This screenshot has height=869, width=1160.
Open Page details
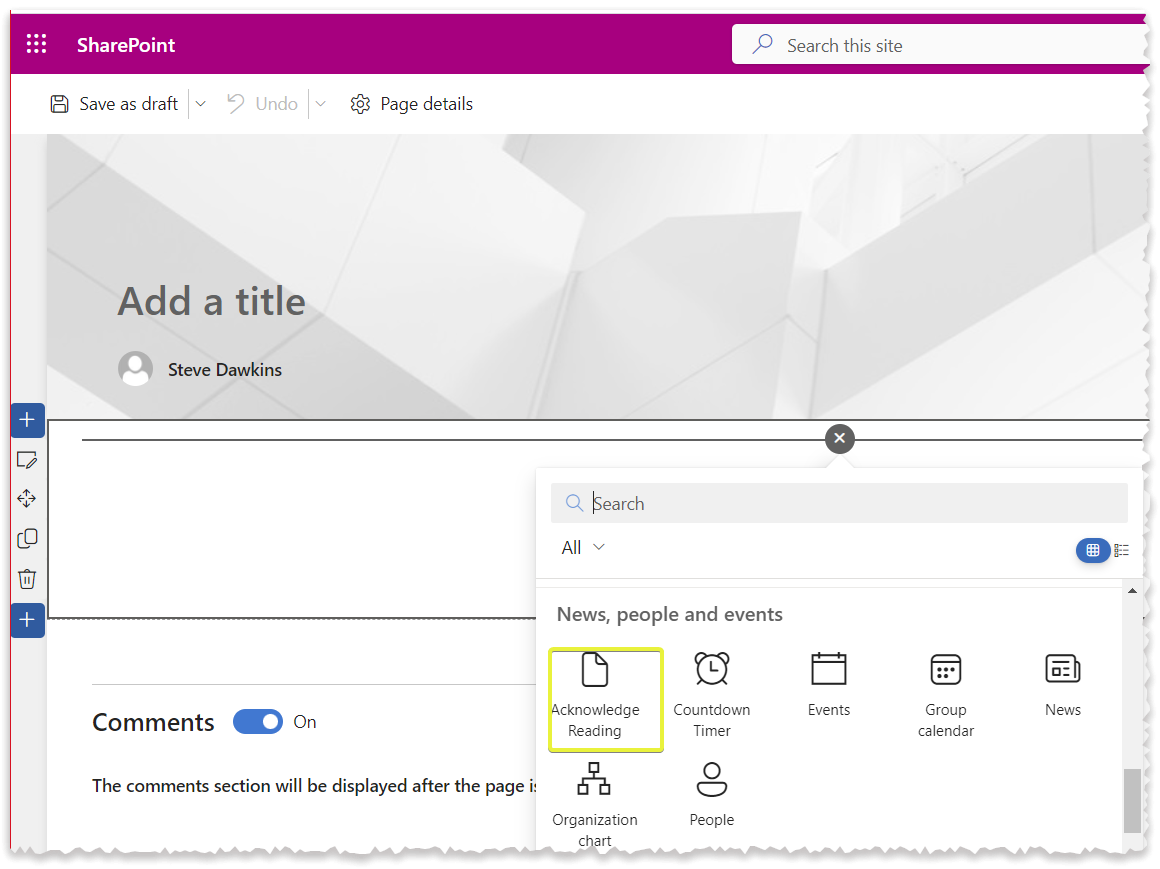tap(411, 103)
